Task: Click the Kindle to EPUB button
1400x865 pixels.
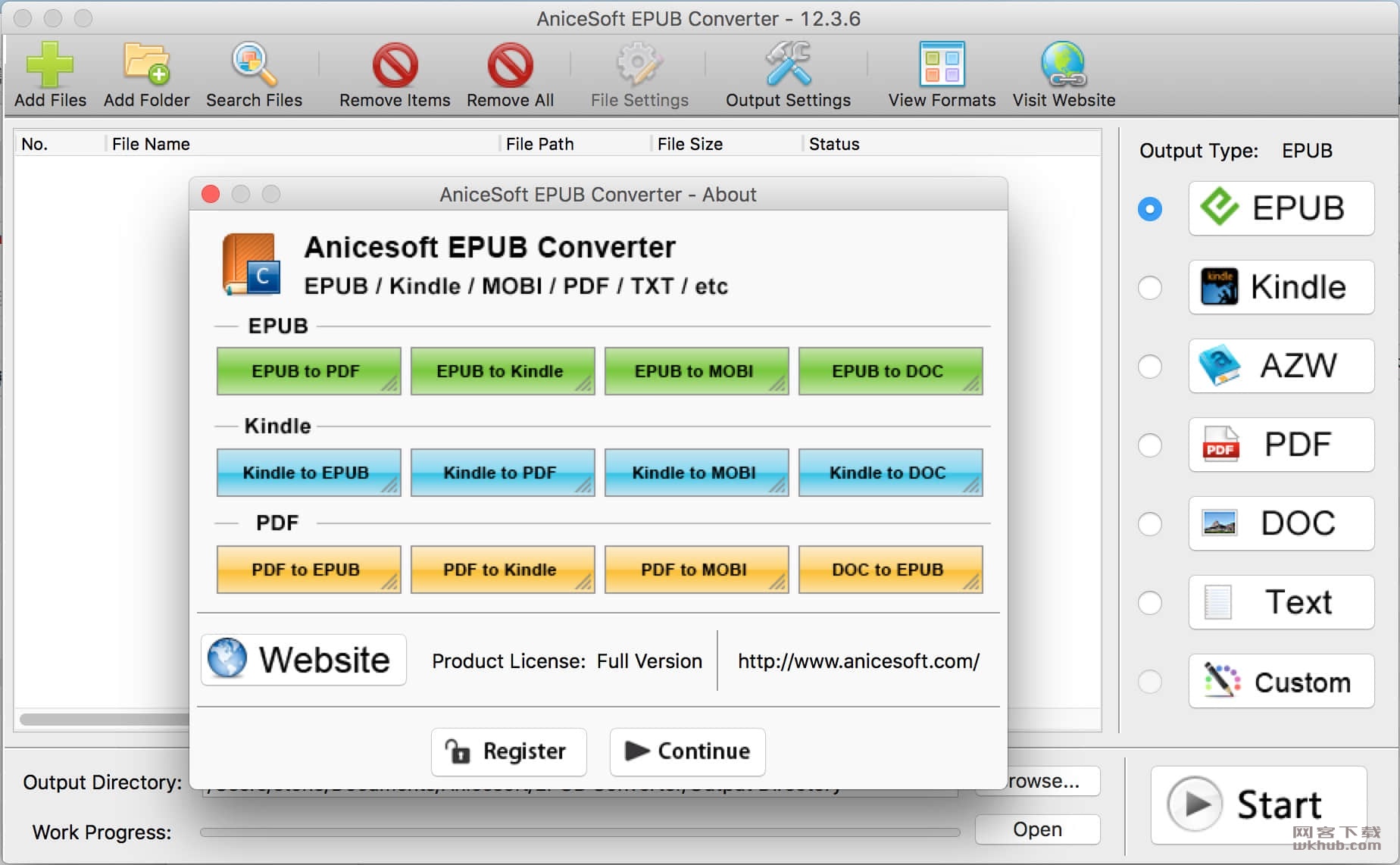Action: pos(308,473)
